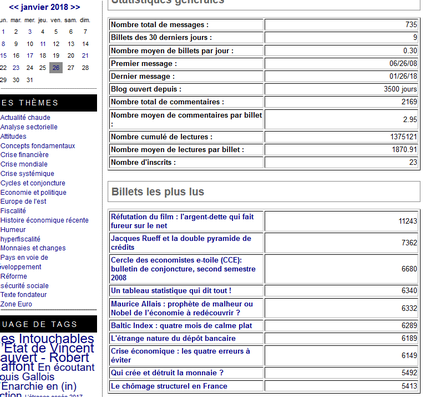Go to previous month with << arrow
Image resolution: width=425 pixels, height=397 pixels.
click(13, 7)
